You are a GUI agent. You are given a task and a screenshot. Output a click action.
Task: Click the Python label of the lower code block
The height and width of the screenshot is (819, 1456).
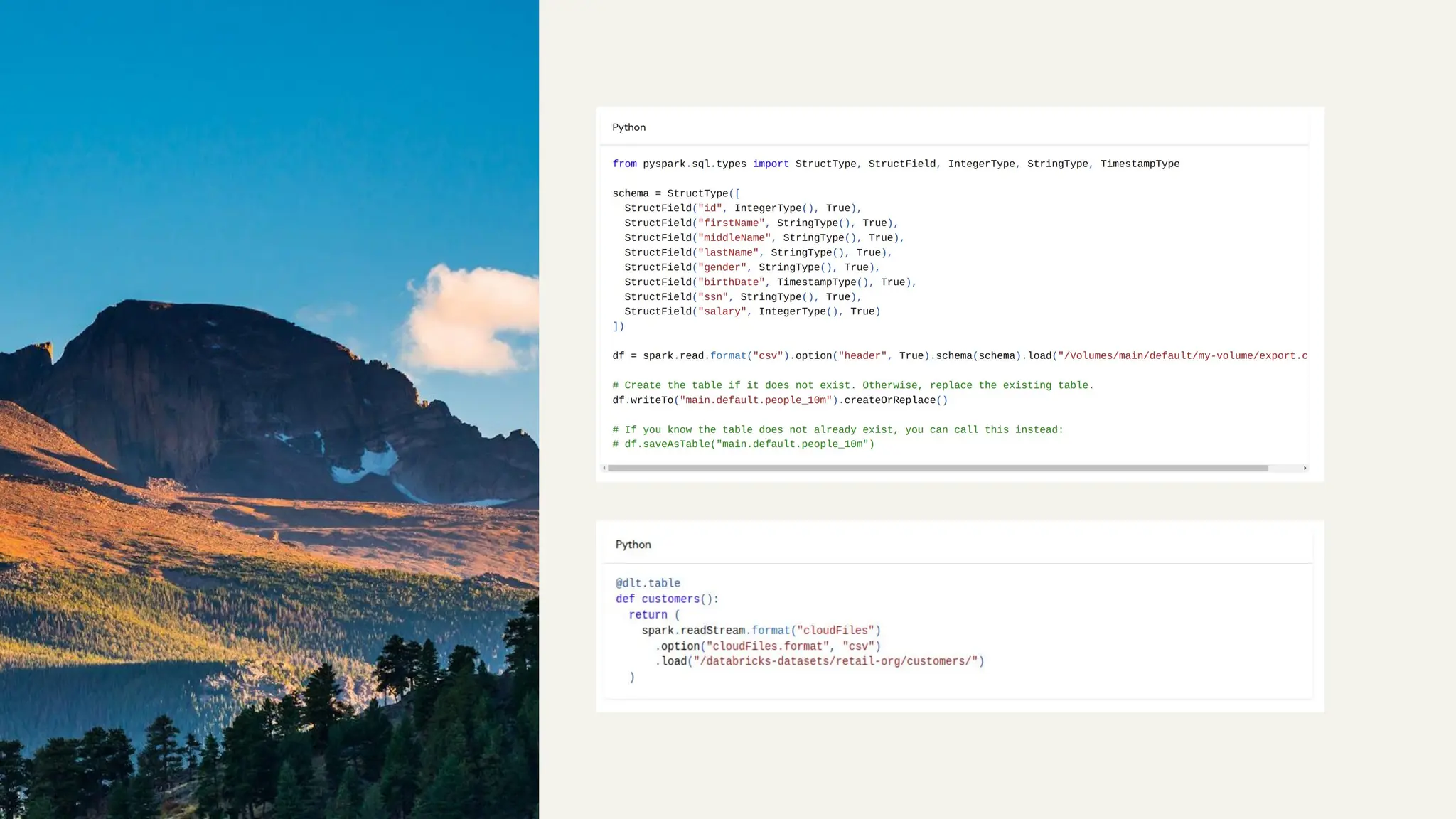[633, 545]
